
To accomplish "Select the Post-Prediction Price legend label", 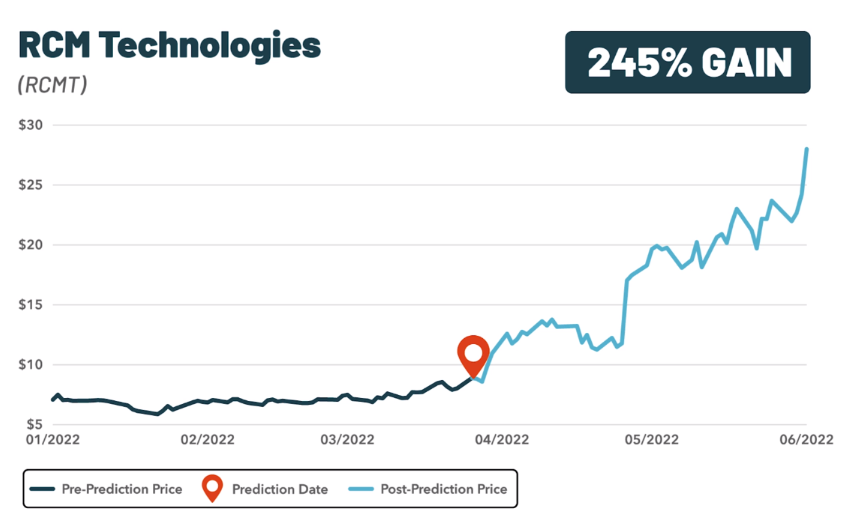I will (x=445, y=490).
